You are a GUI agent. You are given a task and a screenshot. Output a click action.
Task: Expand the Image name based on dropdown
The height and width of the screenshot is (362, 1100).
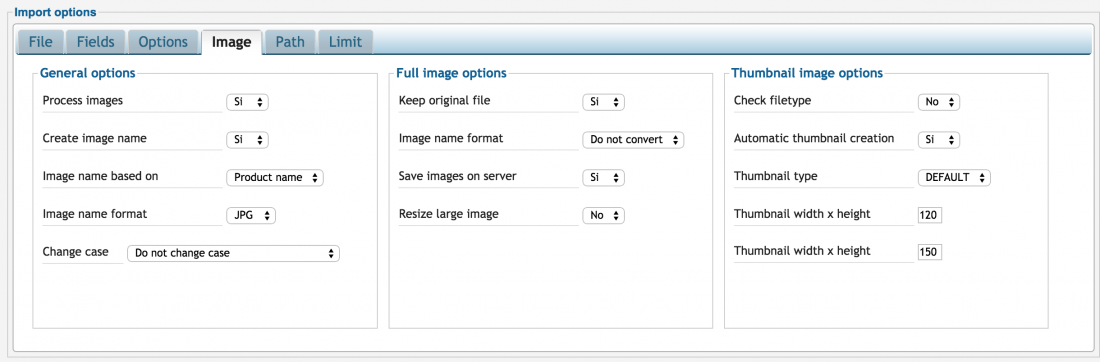pyautogui.click(x=275, y=178)
